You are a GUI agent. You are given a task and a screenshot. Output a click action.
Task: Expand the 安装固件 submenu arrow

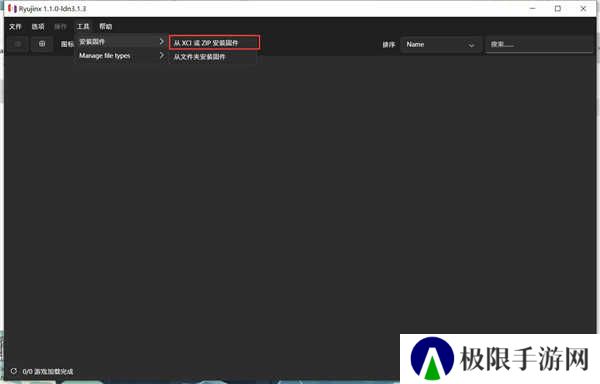(x=161, y=41)
